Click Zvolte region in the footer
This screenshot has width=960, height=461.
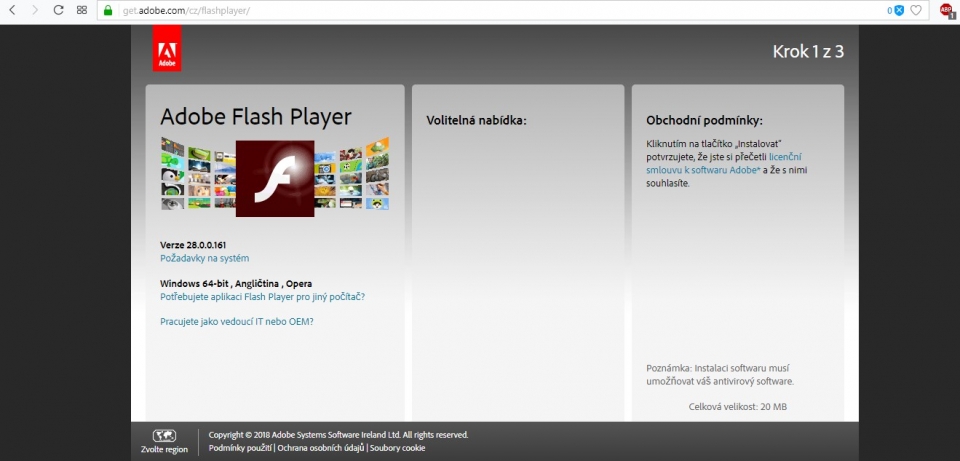(164, 450)
